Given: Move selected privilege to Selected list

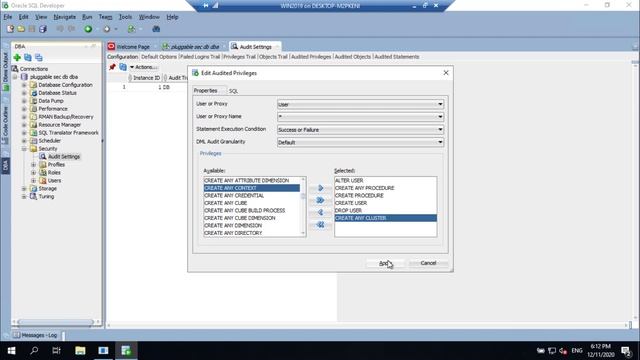Looking at the screenshot, I should coord(320,188).
